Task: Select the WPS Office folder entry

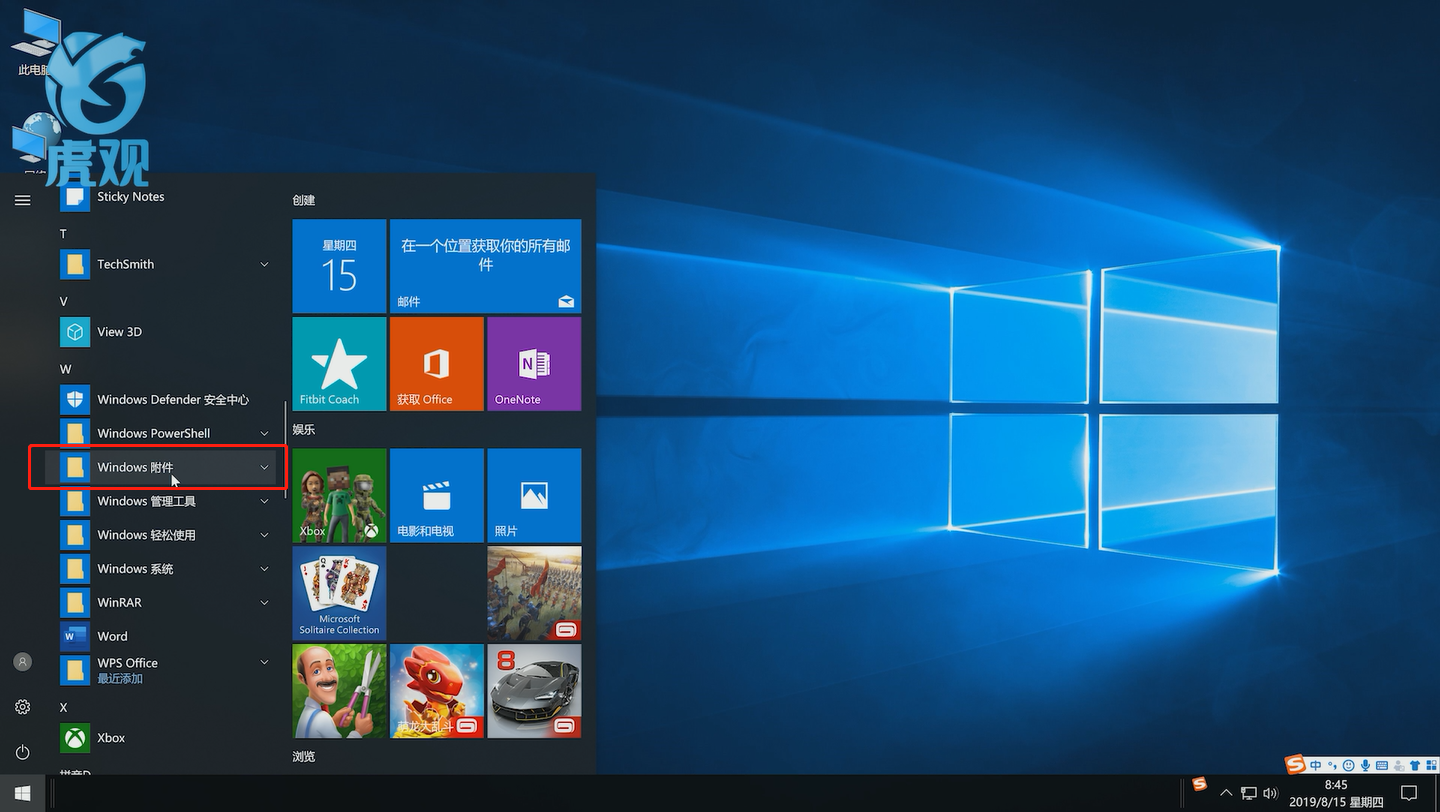Action: click(160, 670)
